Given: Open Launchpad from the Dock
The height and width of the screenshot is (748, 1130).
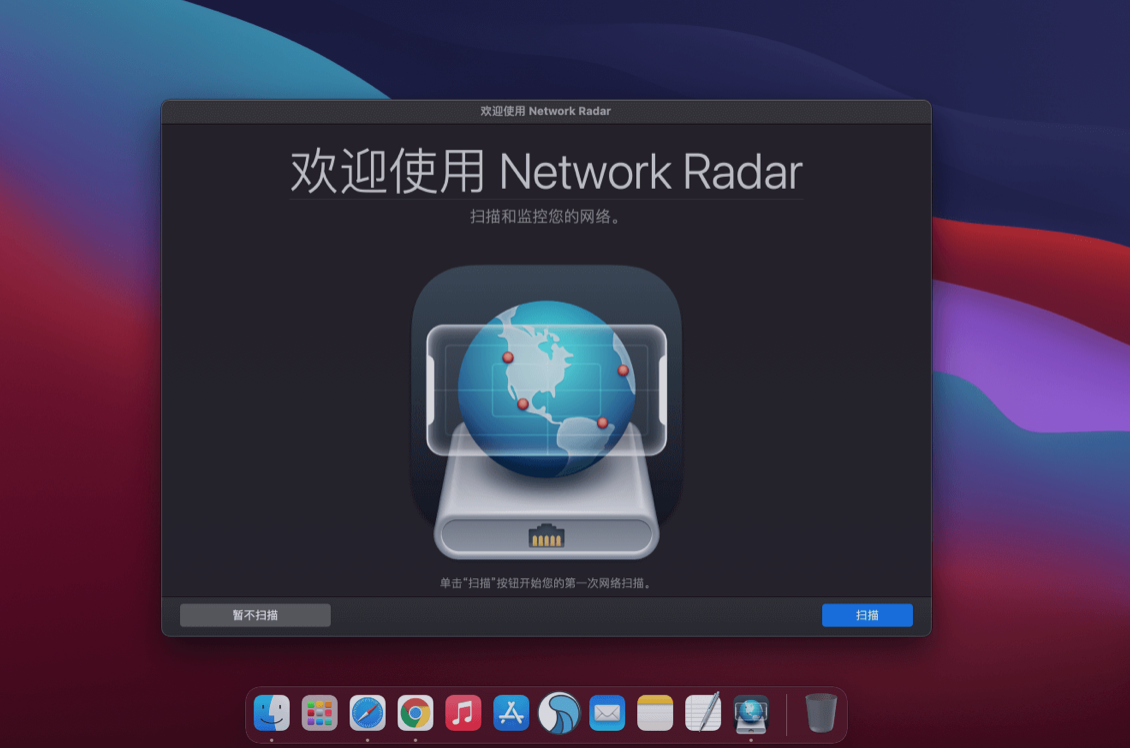Looking at the screenshot, I should (319, 713).
